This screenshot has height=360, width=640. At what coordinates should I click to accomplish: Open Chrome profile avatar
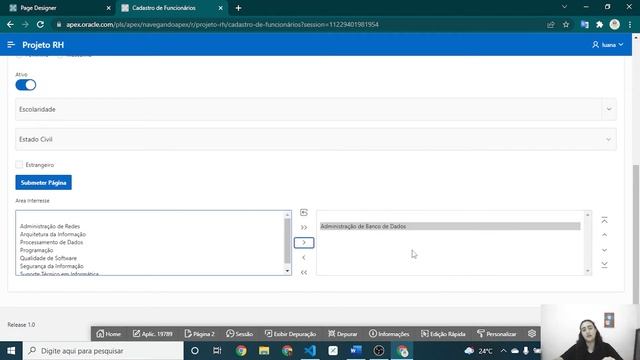click(615, 24)
